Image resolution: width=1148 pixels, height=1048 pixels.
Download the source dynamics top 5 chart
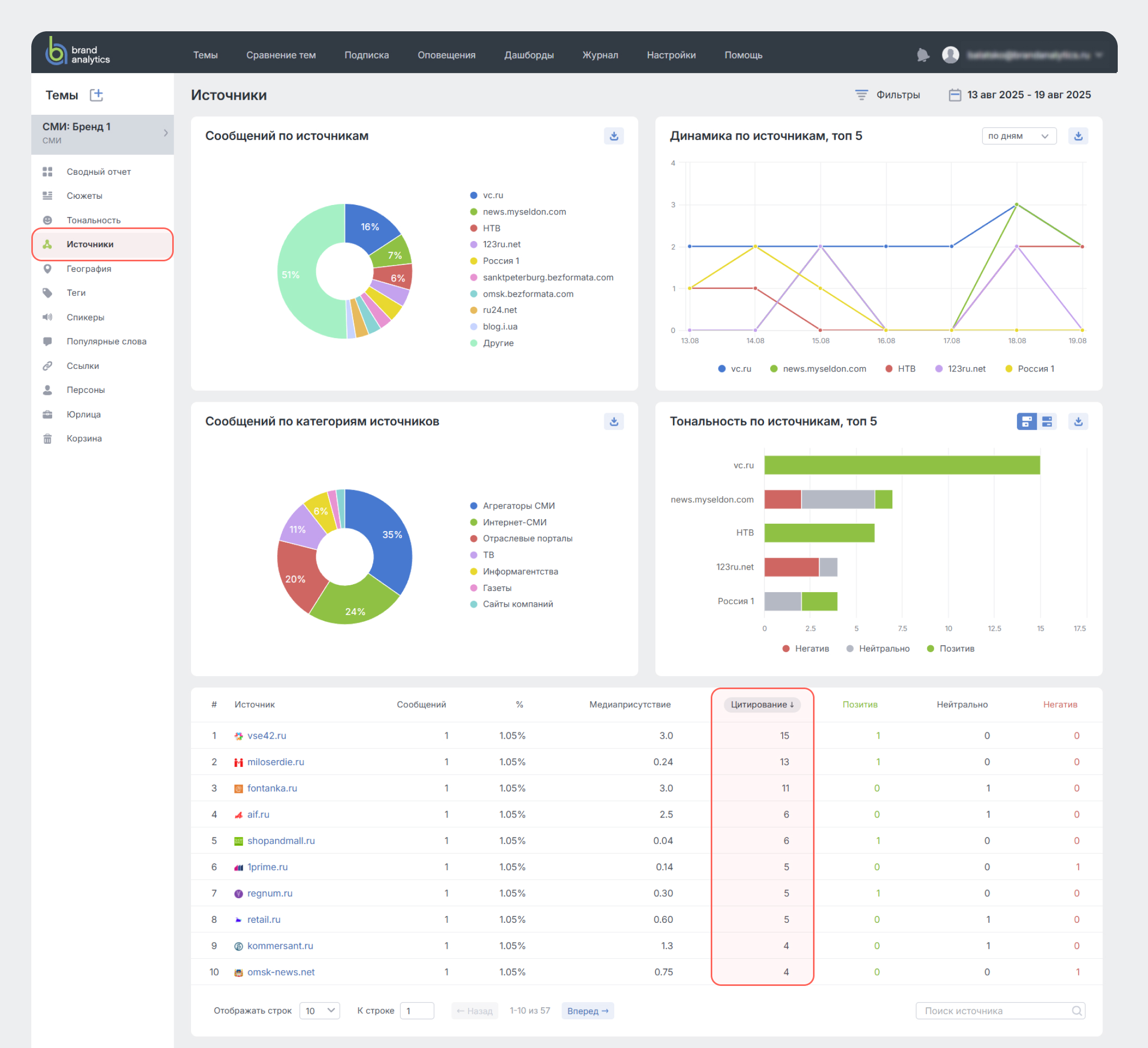tap(1078, 136)
